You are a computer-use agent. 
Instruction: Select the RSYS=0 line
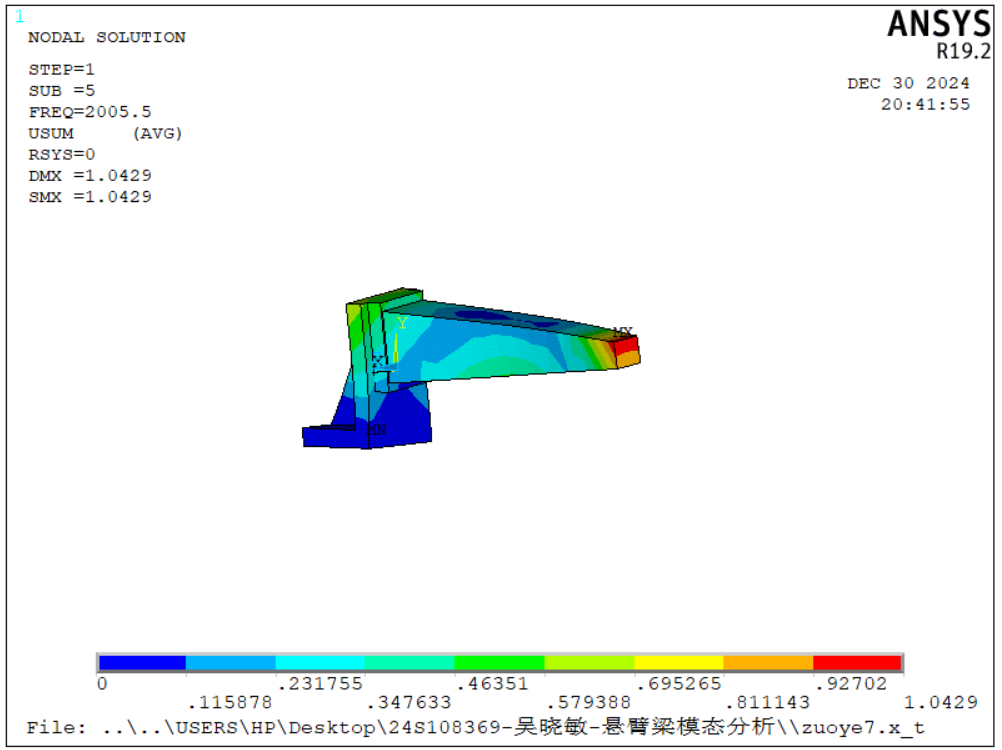pyautogui.click(x=61, y=155)
